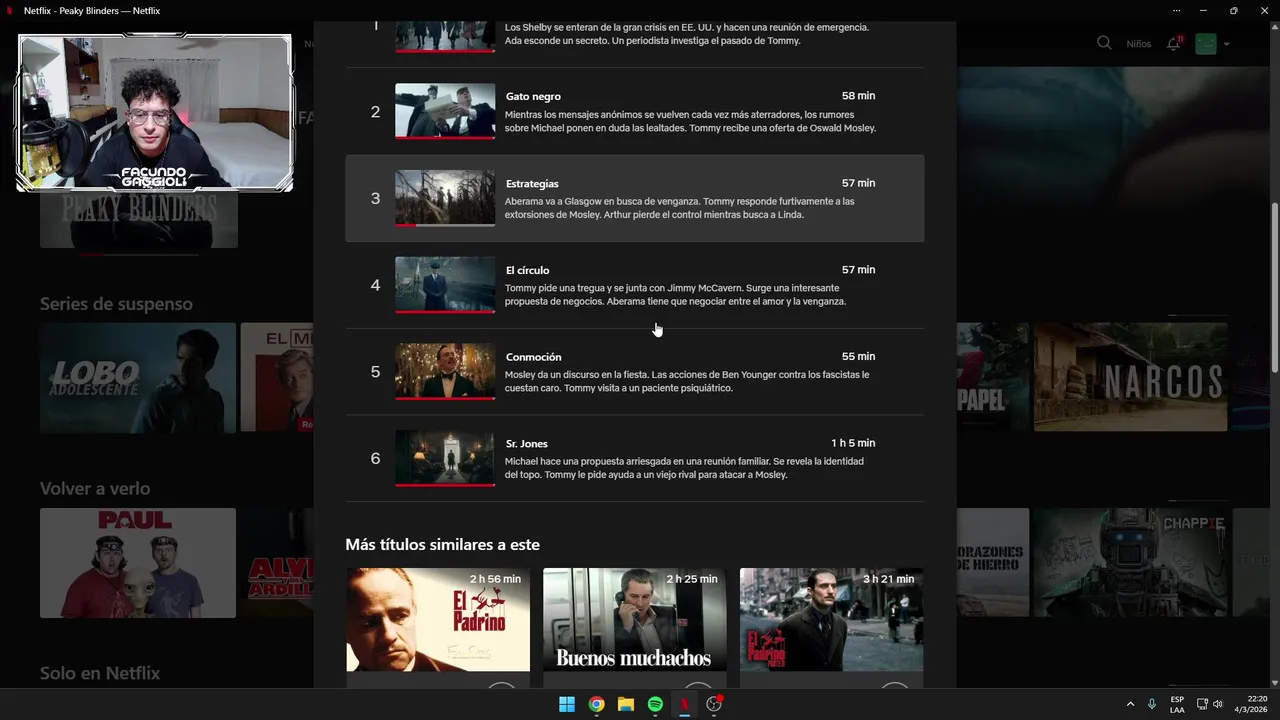Screen dimensions: 1280x720
Task: Open Lobo adolescente in the background page
Action: coord(138,377)
